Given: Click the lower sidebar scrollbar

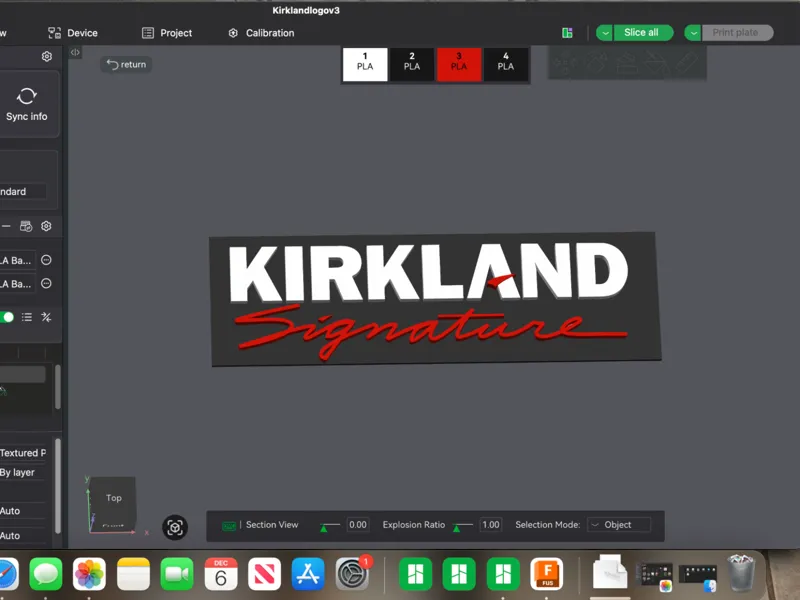Looking at the screenshot, I should tap(58, 486).
